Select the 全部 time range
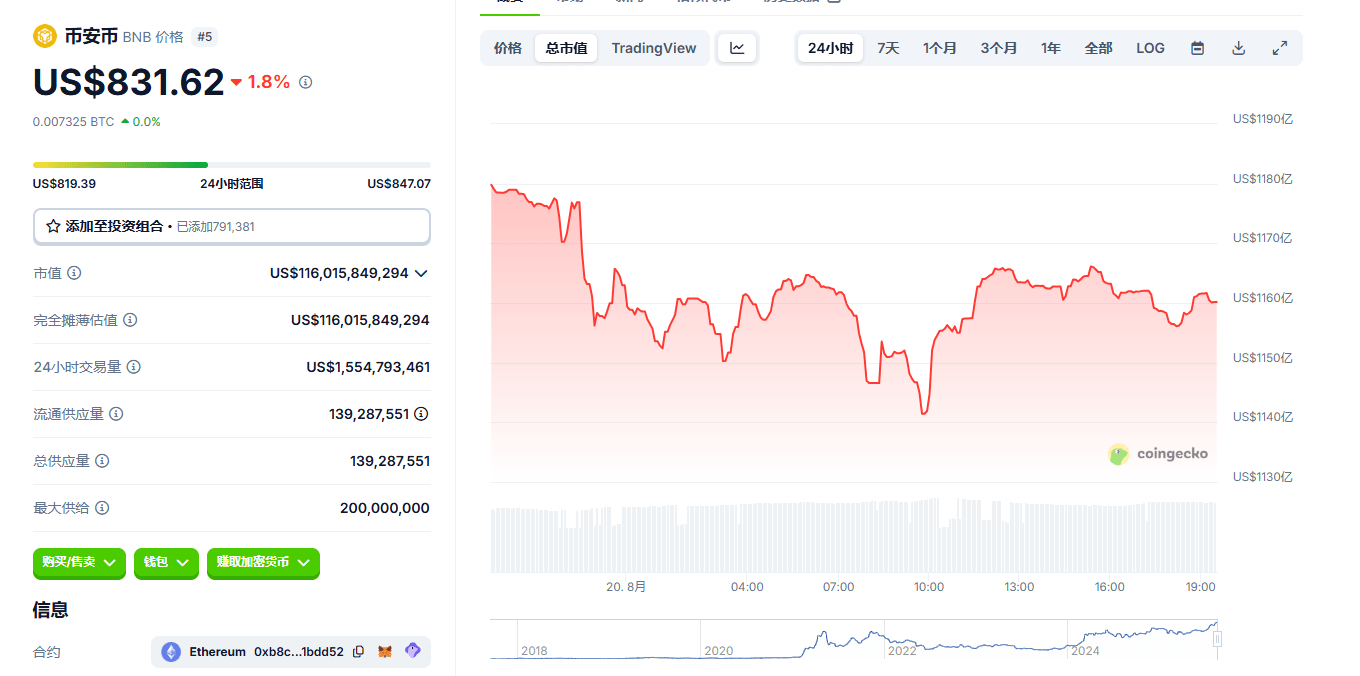Viewport: 1360px width, 676px height. [x=1098, y=48]
